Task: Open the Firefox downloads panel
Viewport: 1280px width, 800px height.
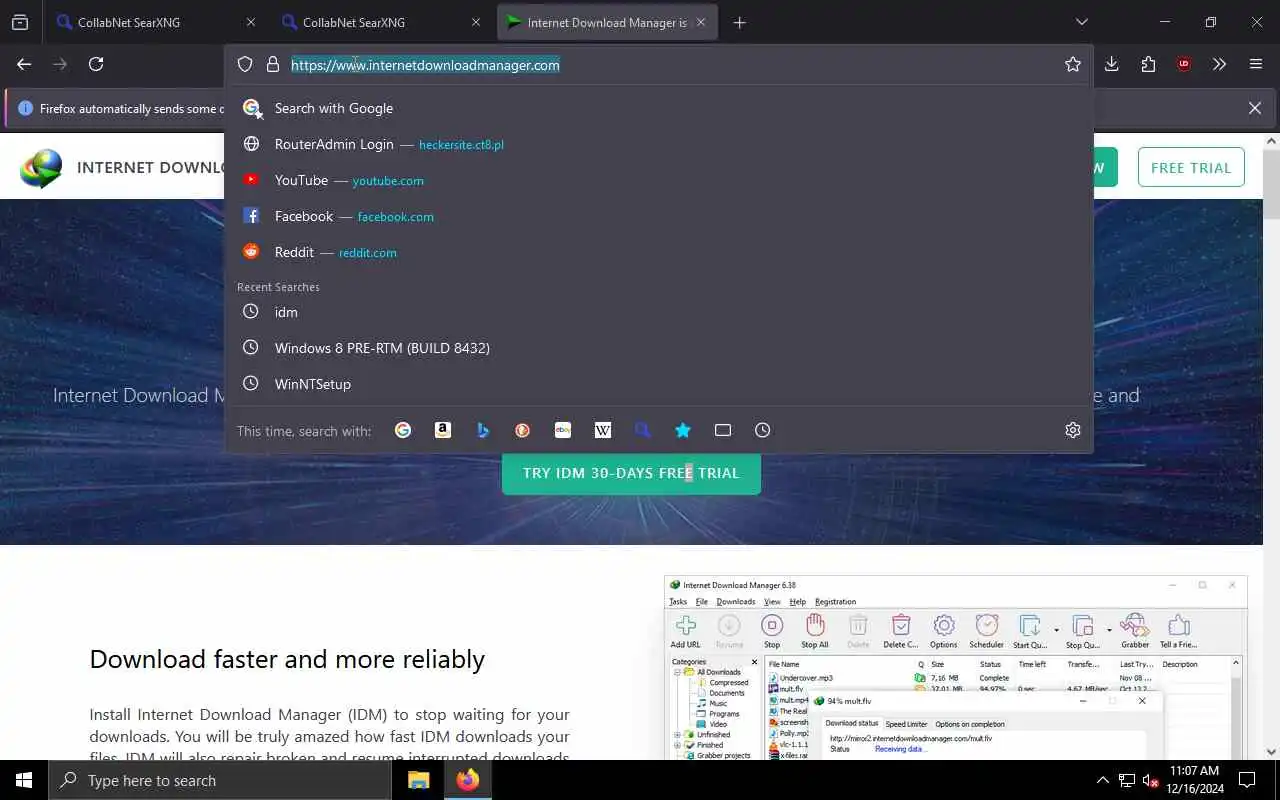Action: (x=1112, y=64)
